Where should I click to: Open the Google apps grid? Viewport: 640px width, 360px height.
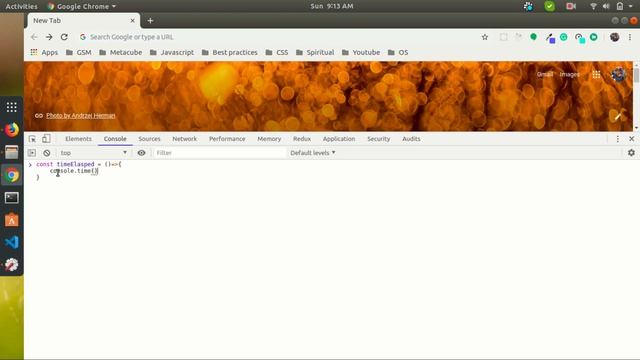pyautogui.click(x=596, y=74)
